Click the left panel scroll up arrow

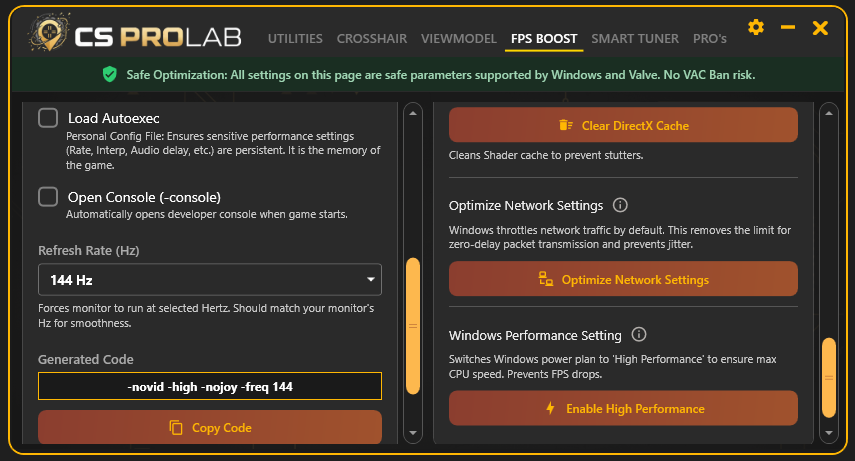(413, 113)
